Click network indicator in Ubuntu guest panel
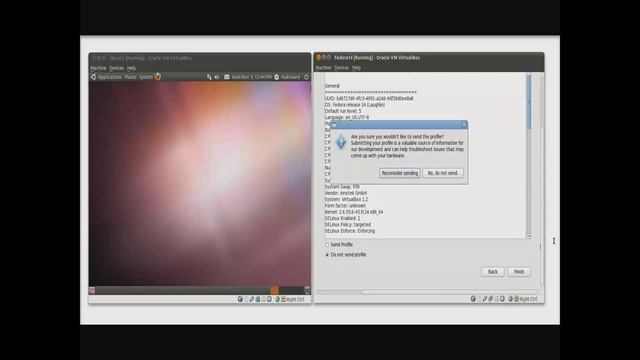This screenshot has width=640, height=360. coord(209,77)
